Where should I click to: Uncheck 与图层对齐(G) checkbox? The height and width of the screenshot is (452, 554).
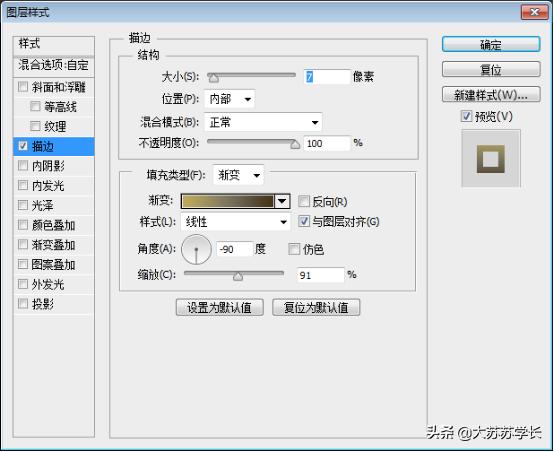pyautogui.click(x=303, y=221)
